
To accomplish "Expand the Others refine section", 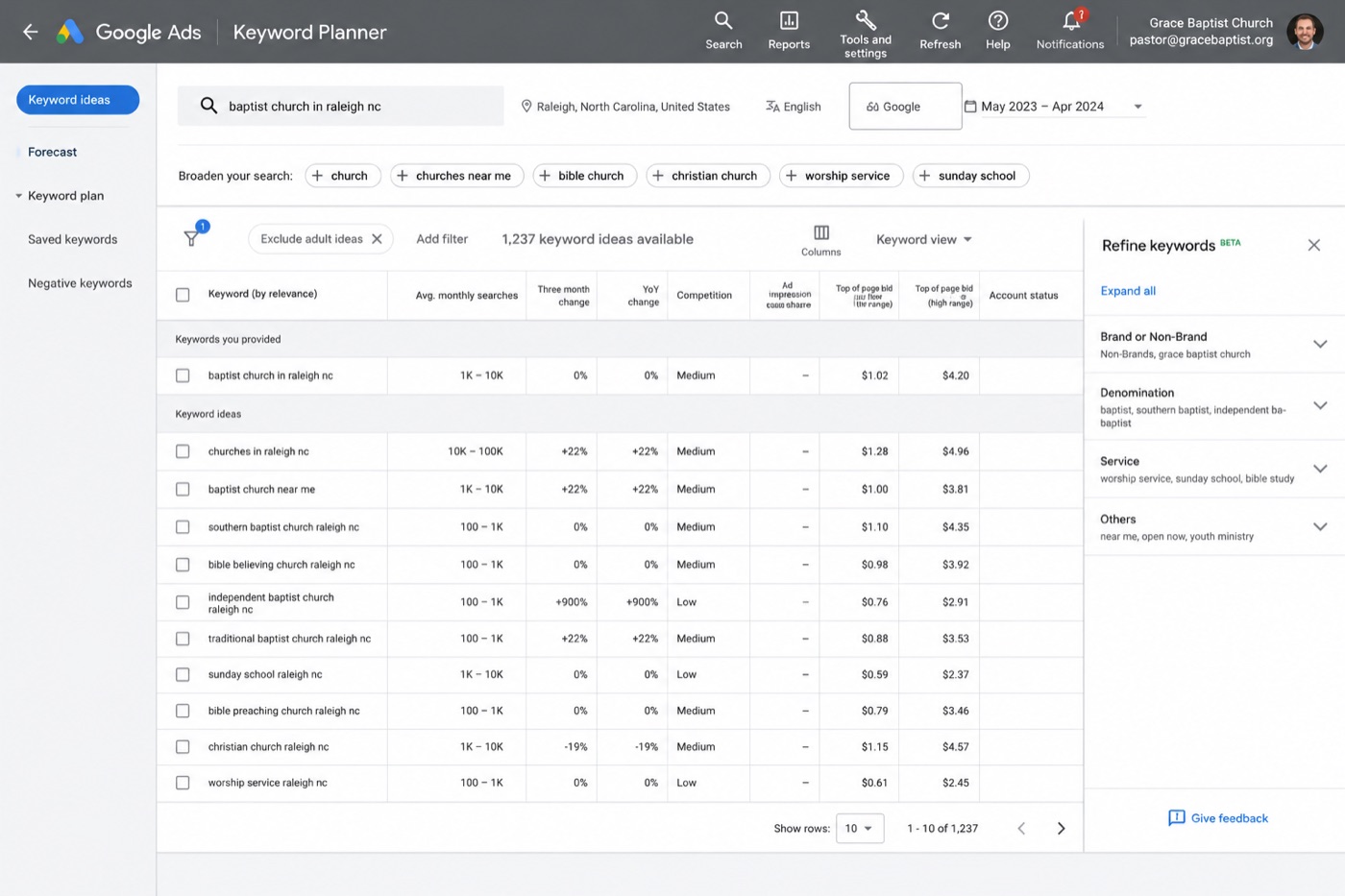I will pos(1320,526).
